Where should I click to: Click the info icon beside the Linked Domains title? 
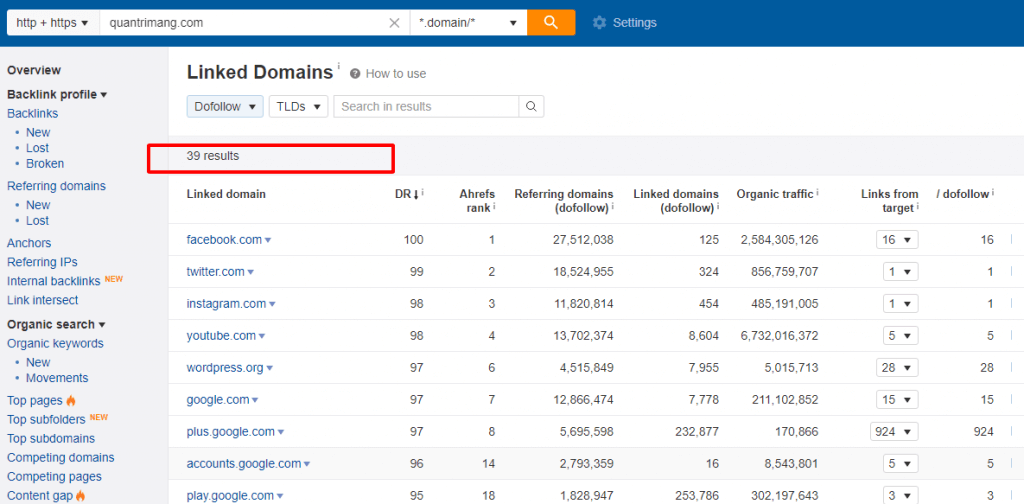(339, 66)
